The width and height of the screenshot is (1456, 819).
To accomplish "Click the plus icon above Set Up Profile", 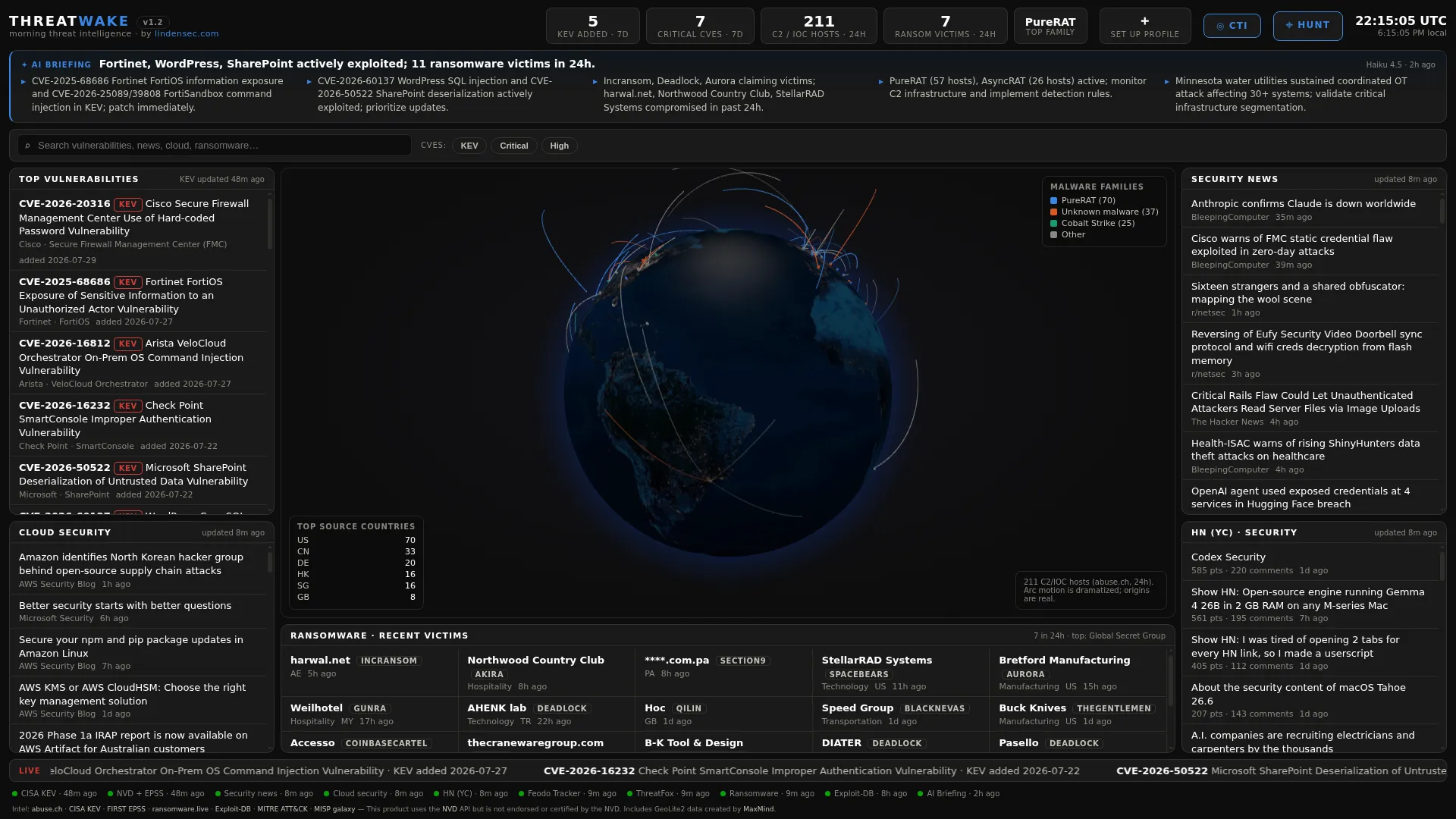I will coord(1144,21).
